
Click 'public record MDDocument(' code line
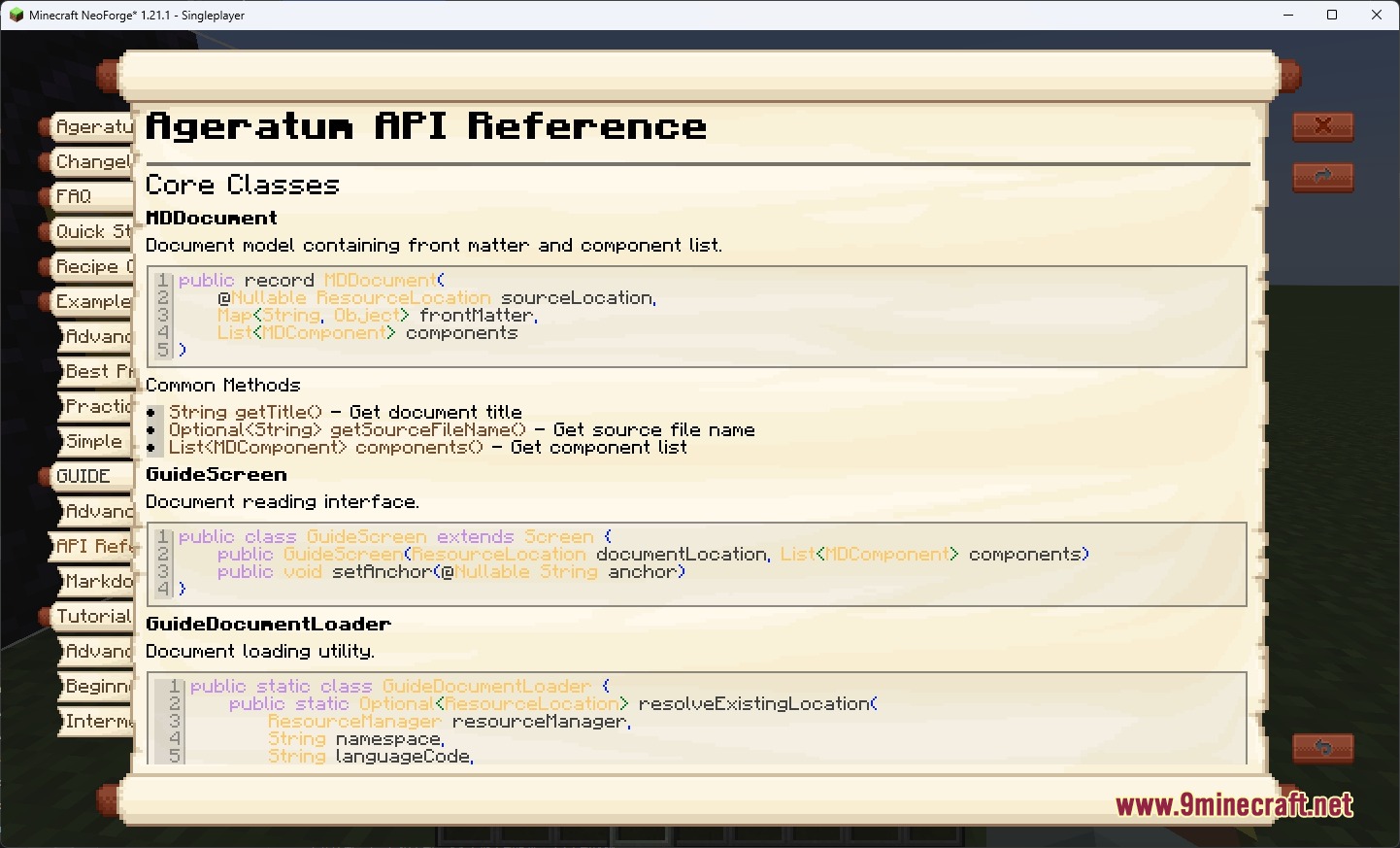click(312, 280)
